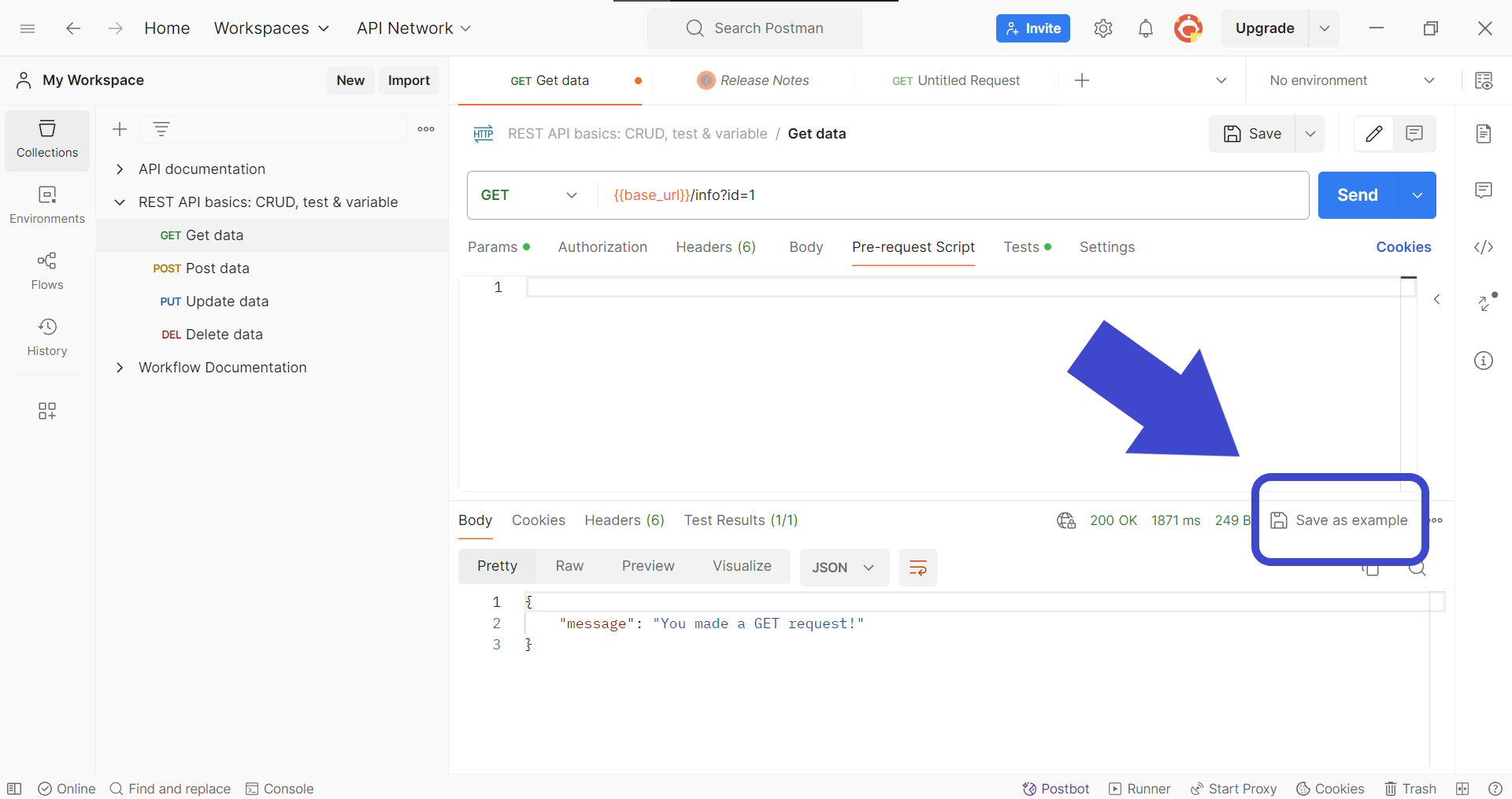Image resolution: width=1512 pixels, height=799 pixels.
Task: Open request info icon in right sidebar
Action: [1484, 361]
